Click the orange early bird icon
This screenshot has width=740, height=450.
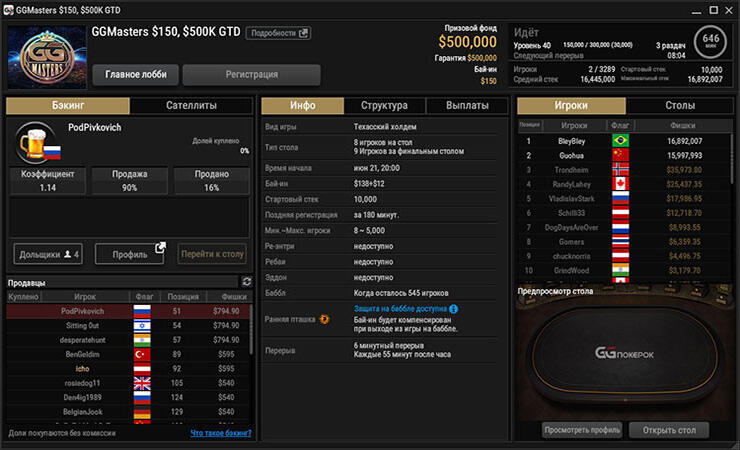pyautogui.click(x=324, y=319)
